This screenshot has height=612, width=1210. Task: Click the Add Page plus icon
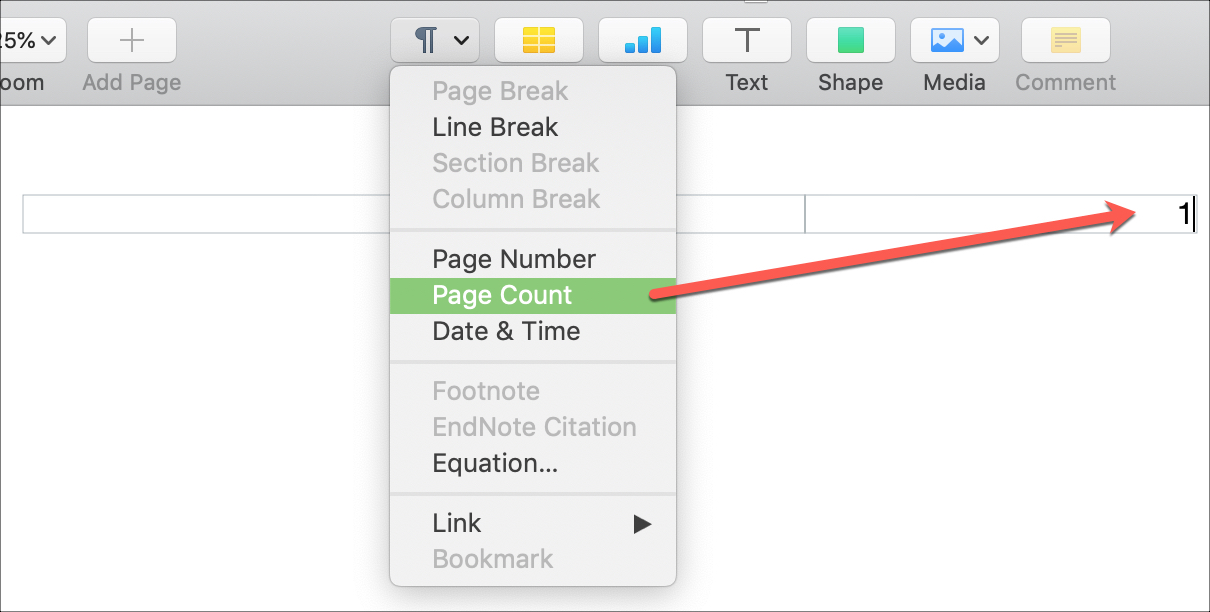(132, 40)
